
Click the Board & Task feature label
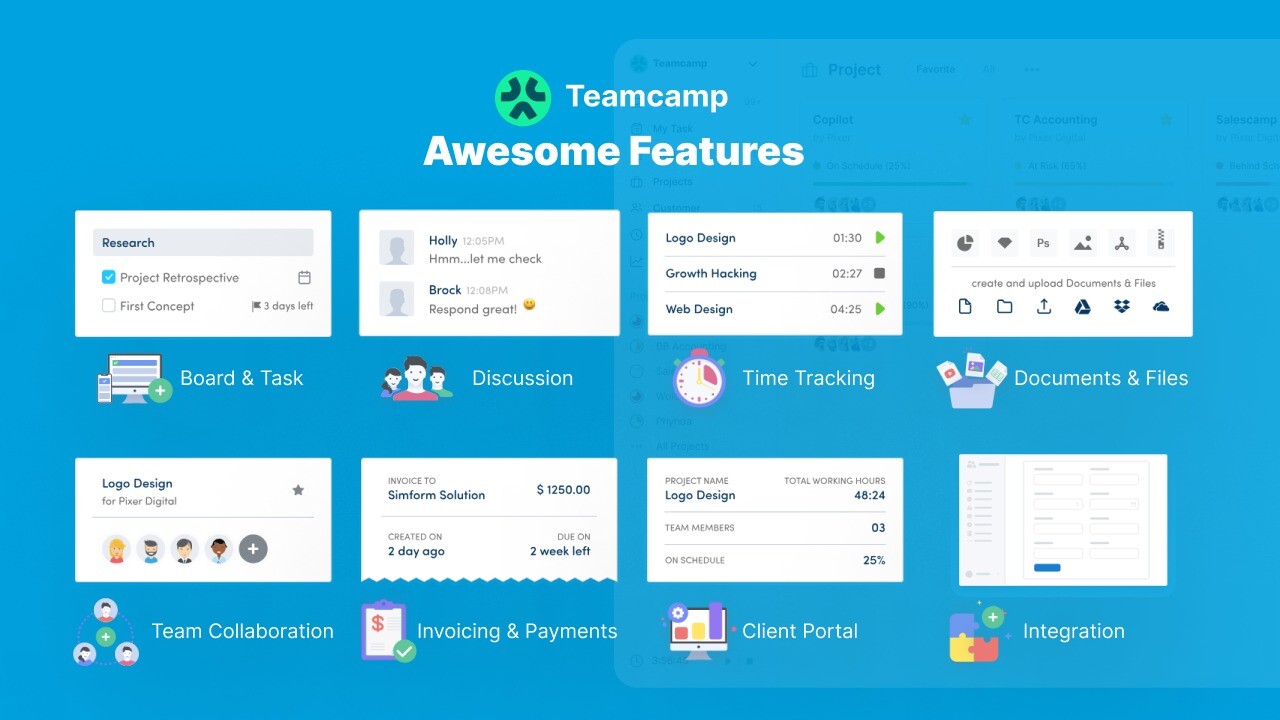(241, 378)
